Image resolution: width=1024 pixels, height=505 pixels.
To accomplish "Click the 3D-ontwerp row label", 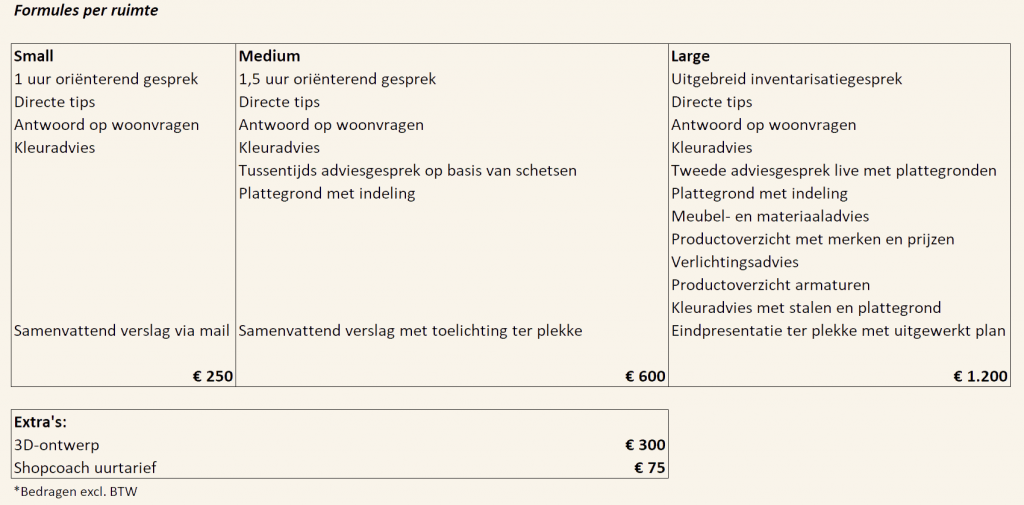I will [x=57, y=445].
